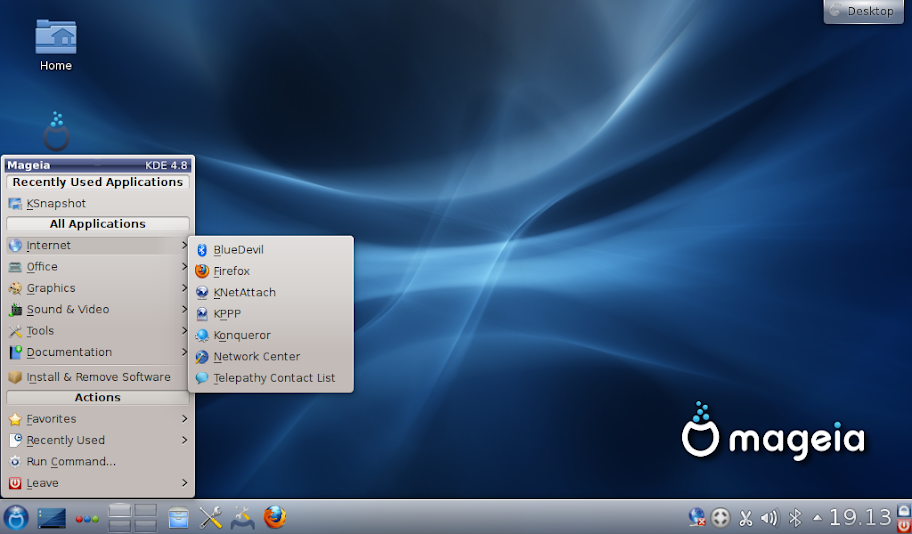
Task: Click the red power leave icon in the panel
Action: pos(903,525)
